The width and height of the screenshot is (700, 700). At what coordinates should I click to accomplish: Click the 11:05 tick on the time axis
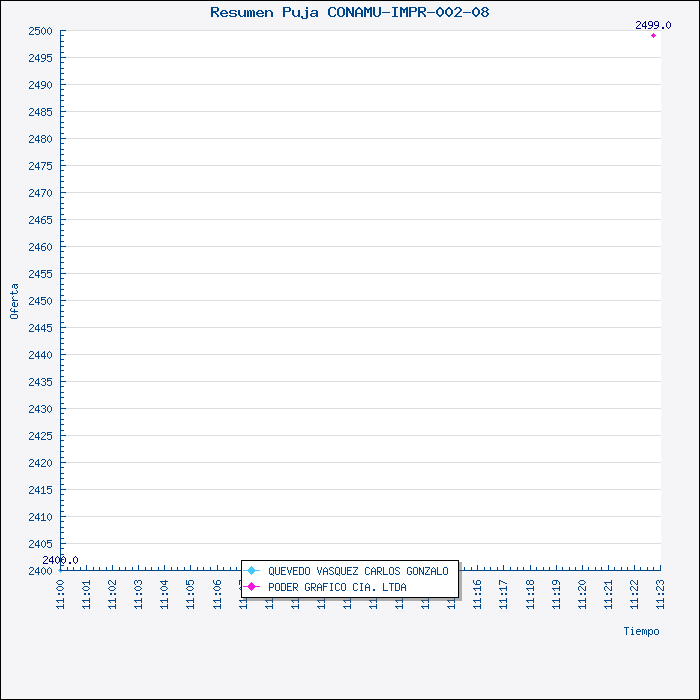point(191,593)
